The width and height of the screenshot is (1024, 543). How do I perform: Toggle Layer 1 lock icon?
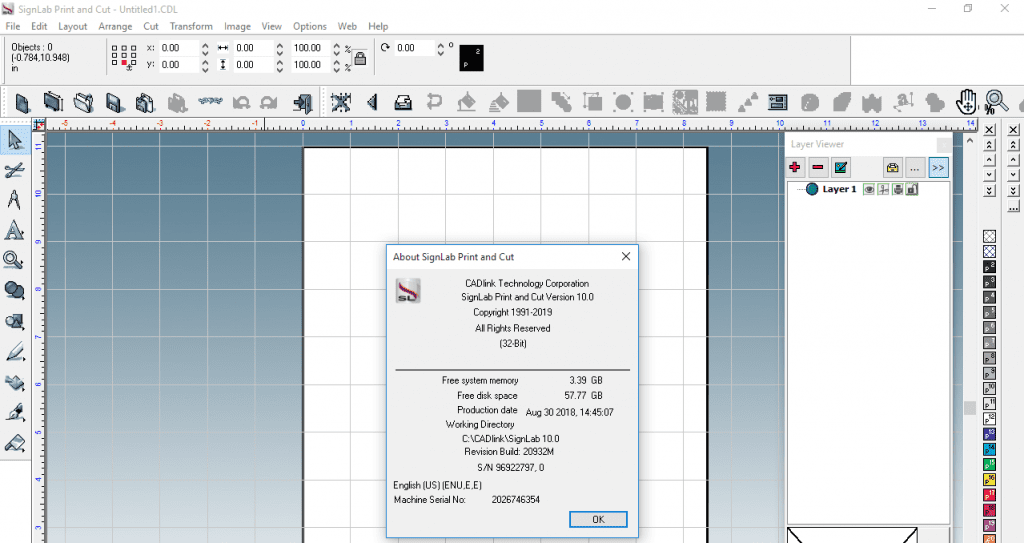[911, 189]
